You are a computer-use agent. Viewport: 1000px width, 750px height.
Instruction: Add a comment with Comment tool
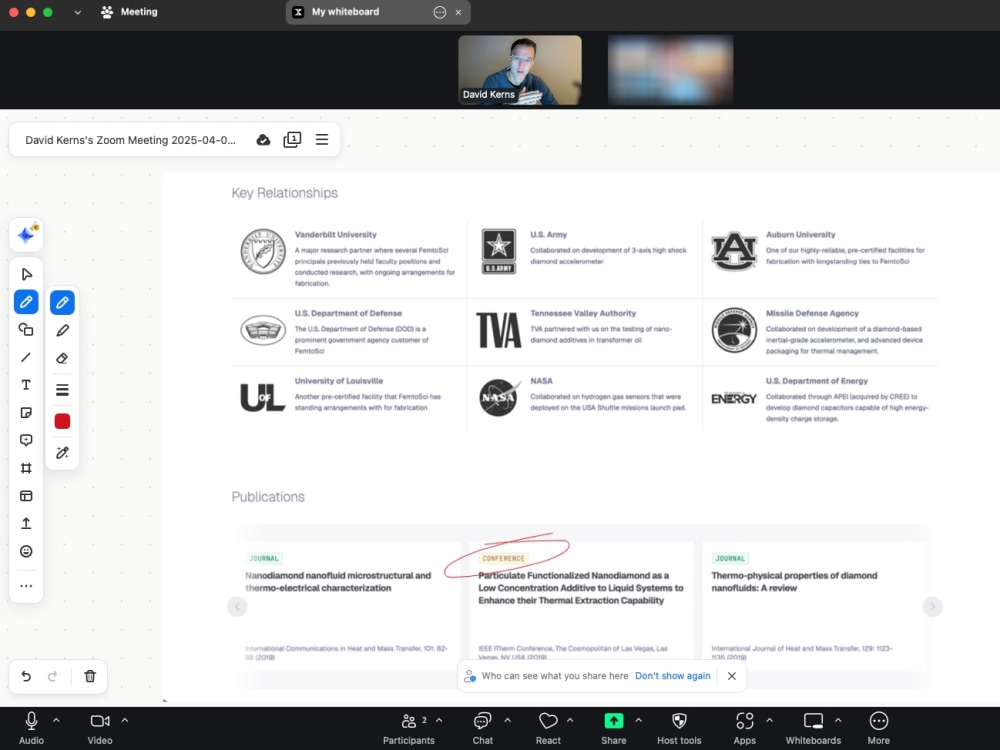(26, 441)
